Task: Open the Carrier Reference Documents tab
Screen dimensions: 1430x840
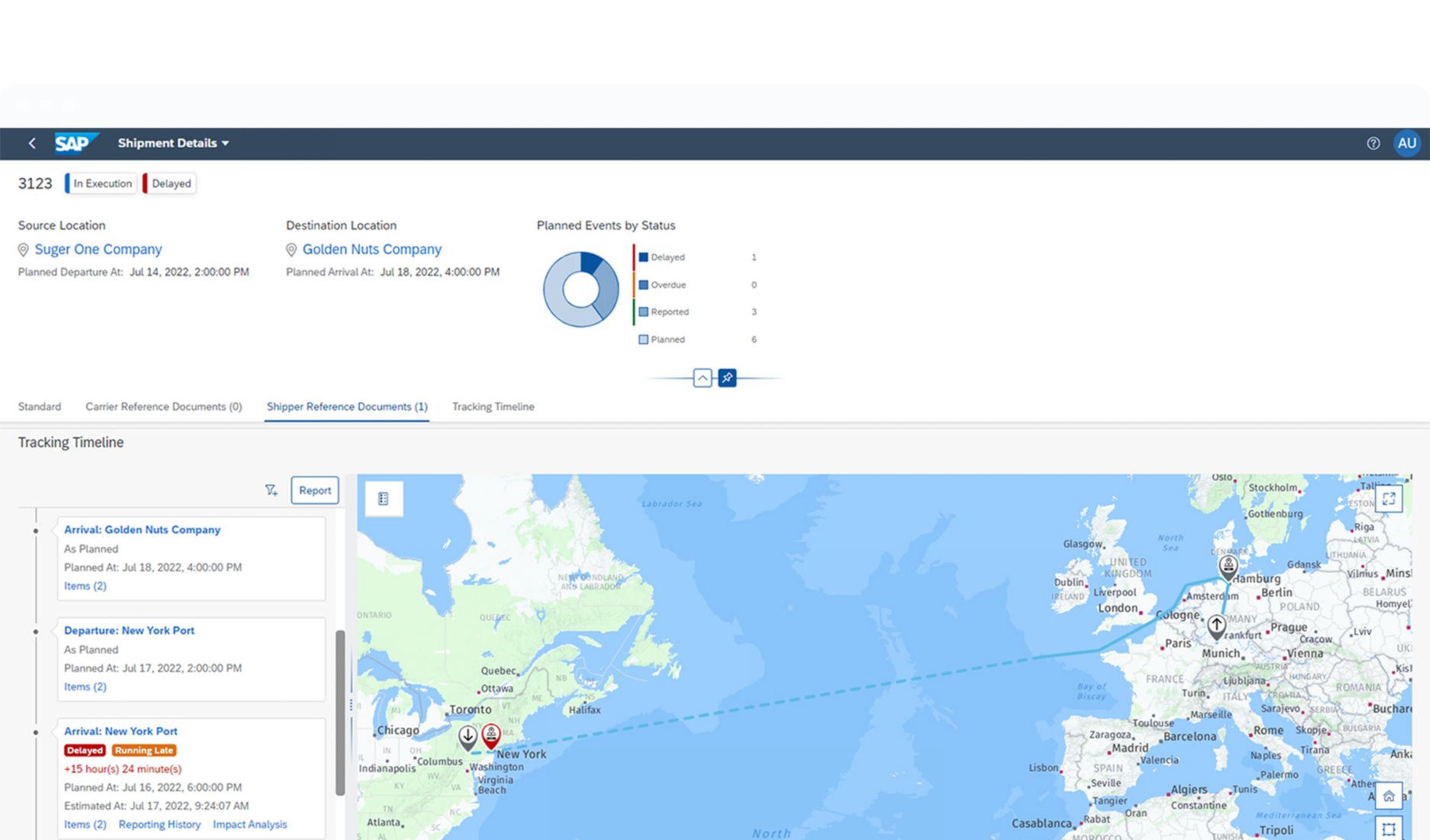Action: coord(163,406)
